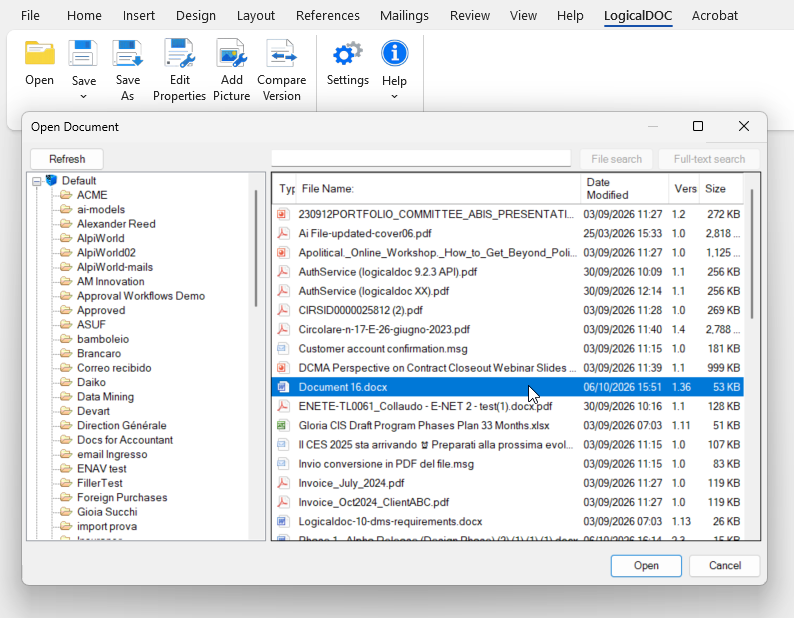Switch to the Home ribbon tab
Image resolution: width=794 pixels, height=618 pixels.
pos(84,16)
